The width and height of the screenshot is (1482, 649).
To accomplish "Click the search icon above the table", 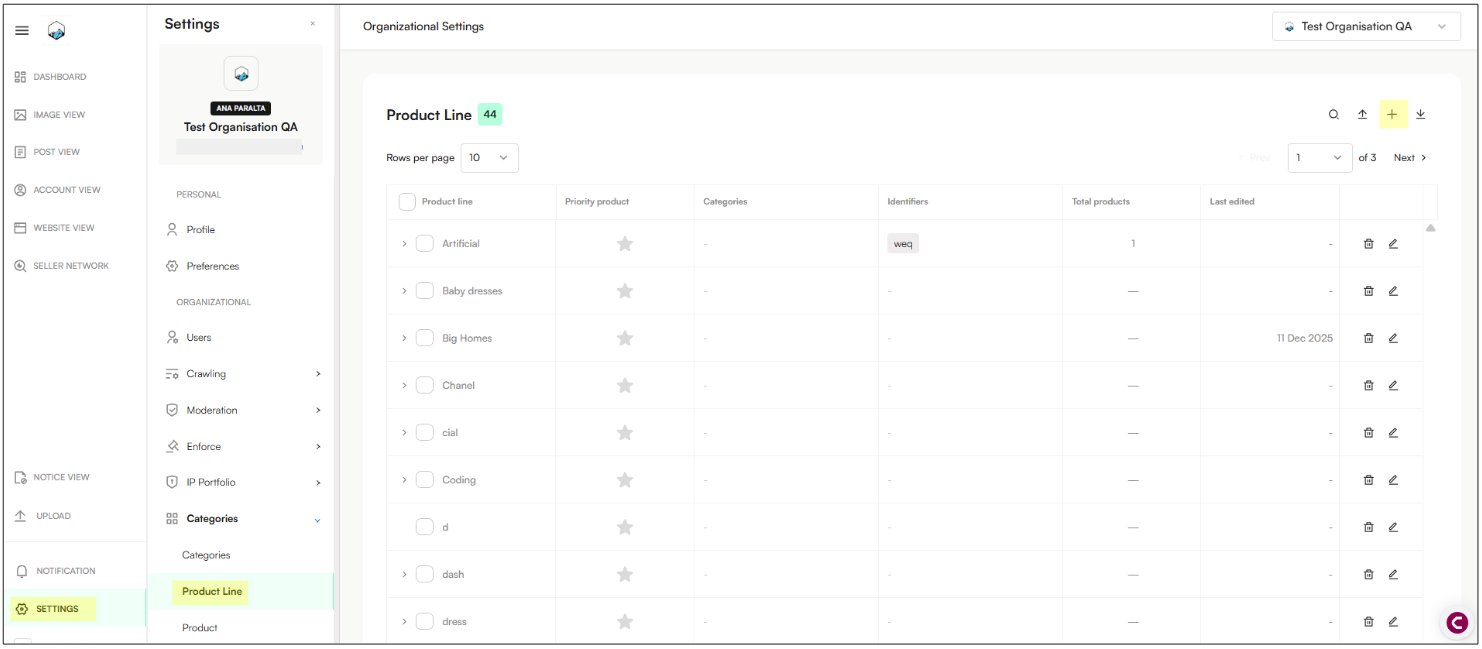I will pyautogui.click(x=1333, y=115).
